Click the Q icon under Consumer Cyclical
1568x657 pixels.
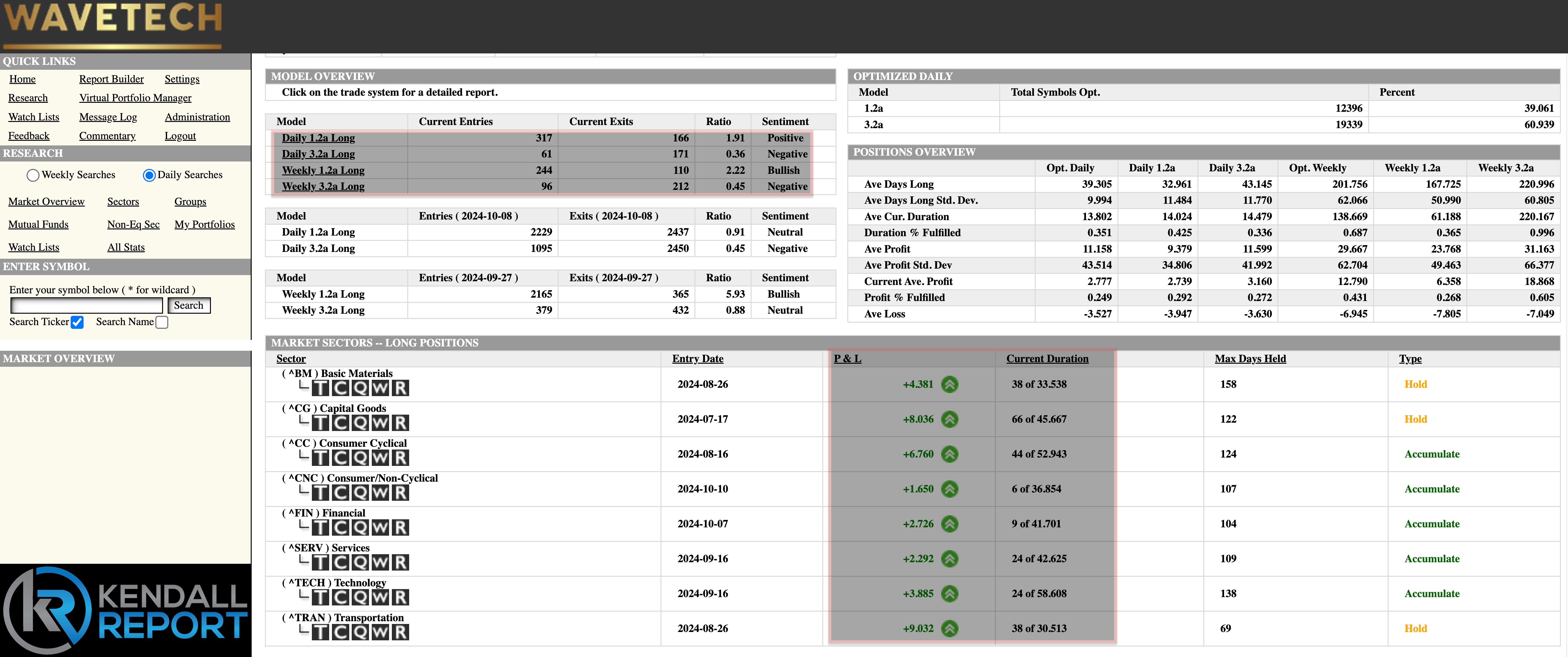pos(360,458)
